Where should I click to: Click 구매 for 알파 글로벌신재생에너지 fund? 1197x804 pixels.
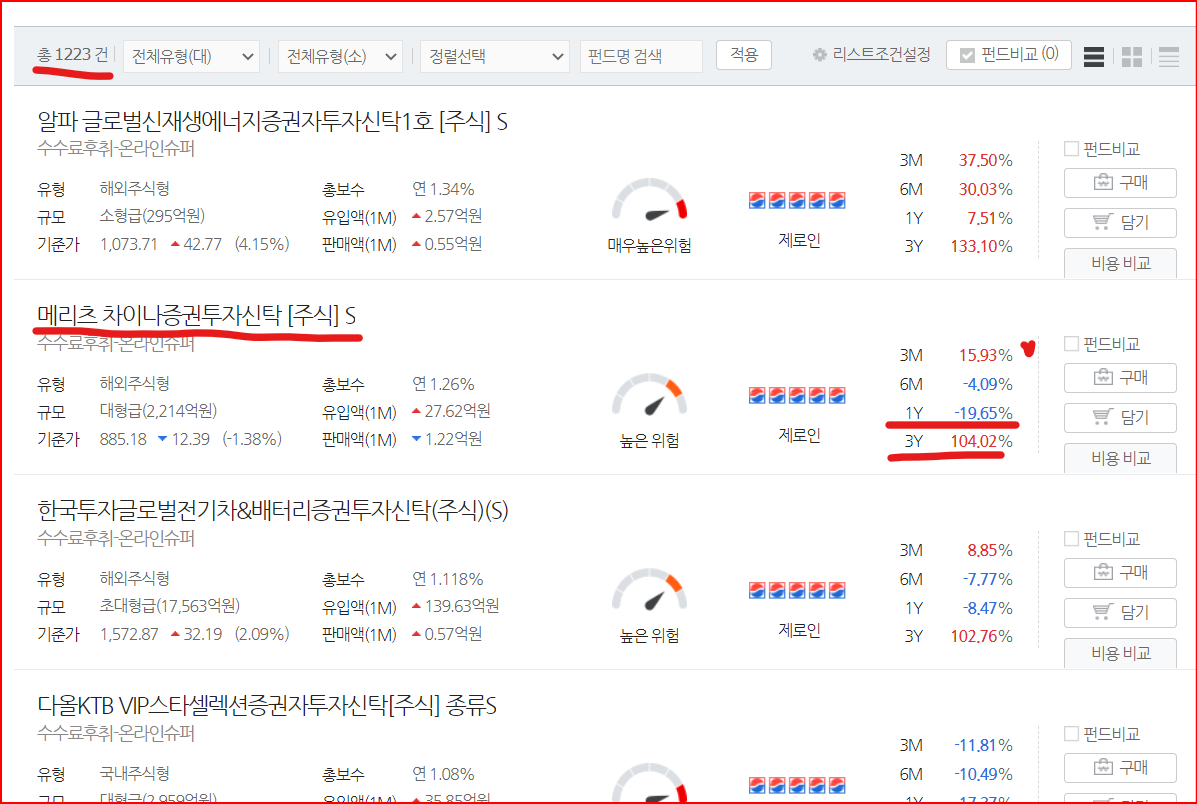tap(1120, 182)
